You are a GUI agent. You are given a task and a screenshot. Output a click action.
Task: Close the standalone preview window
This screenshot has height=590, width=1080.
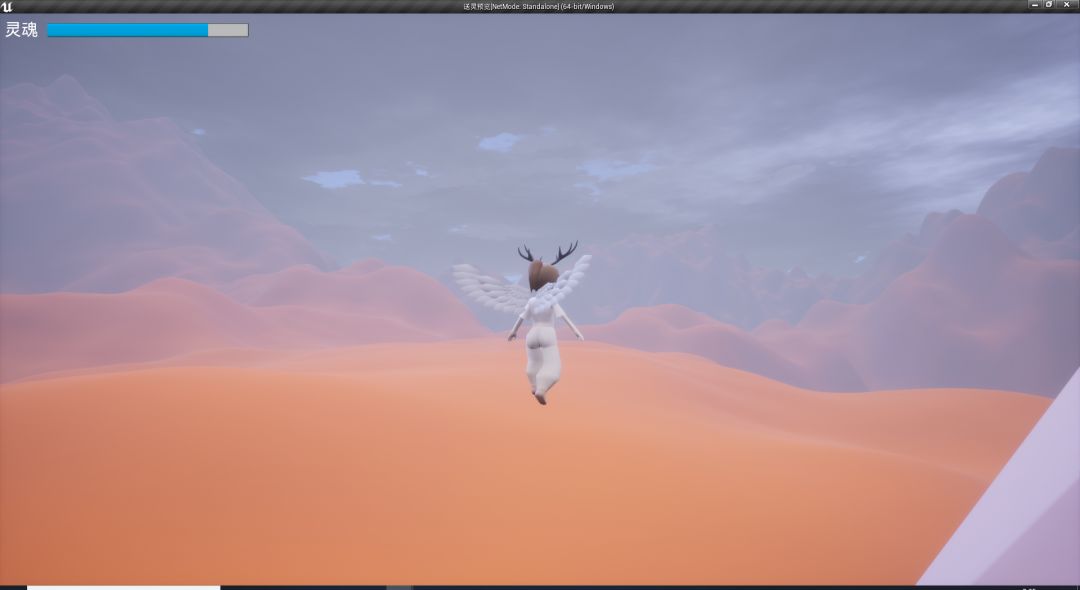tap(1067, 5)
